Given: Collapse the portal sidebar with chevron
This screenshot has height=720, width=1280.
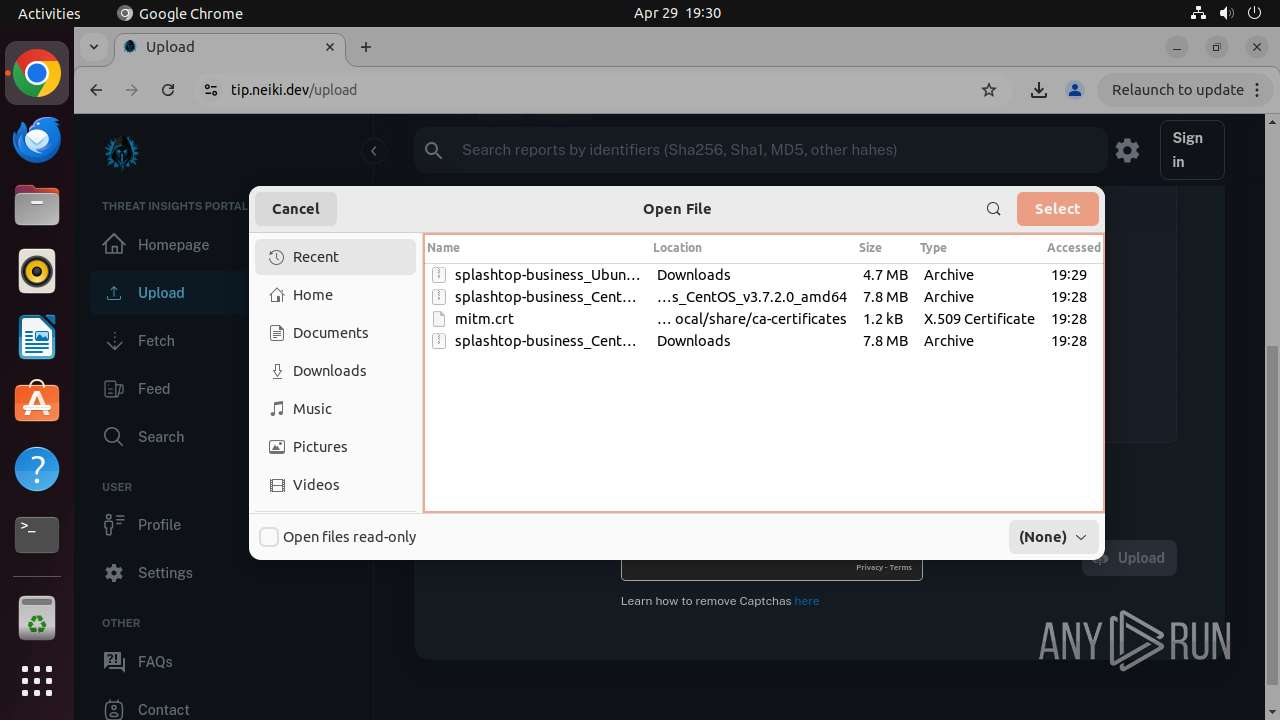Looking at the screenshot, I should point(374,151).
